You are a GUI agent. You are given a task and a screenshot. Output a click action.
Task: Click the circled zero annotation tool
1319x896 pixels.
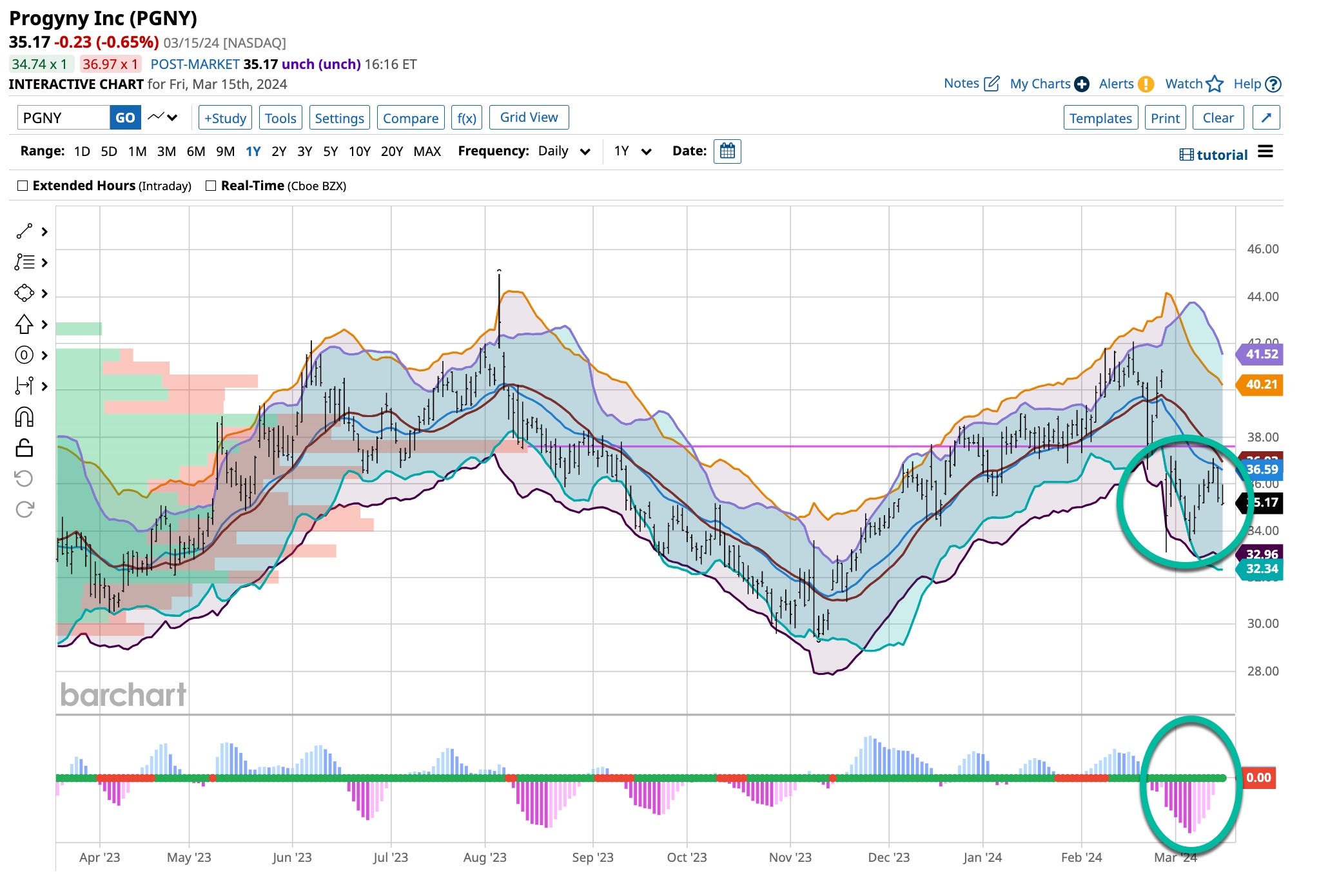point(24,355)
